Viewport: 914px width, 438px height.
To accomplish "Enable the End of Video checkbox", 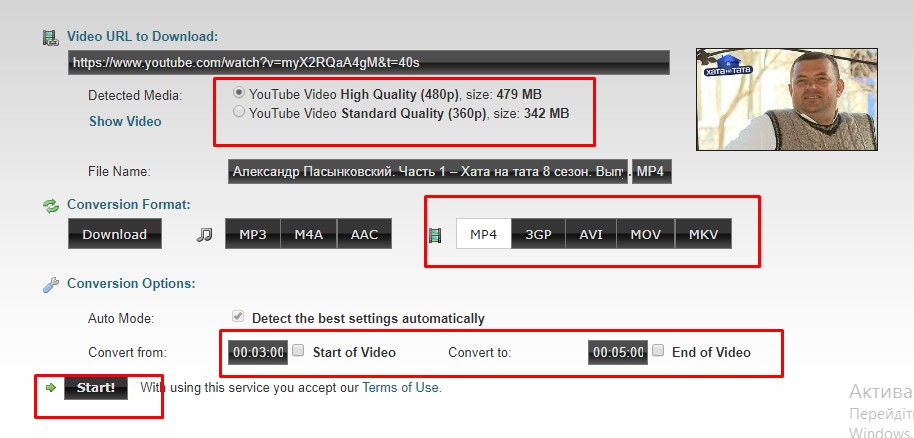I will click(x=658, y=351).
